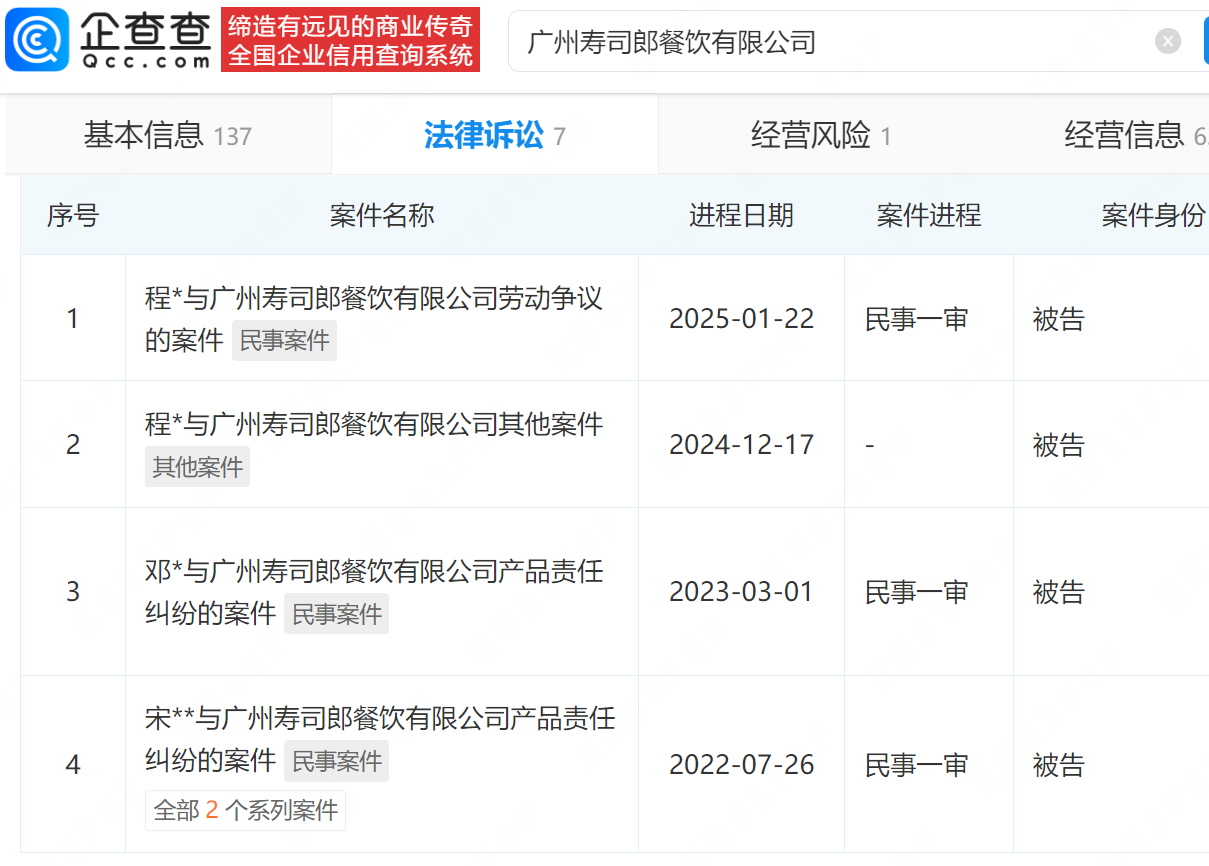Click 民事一审 in the 2023-03-01 row

(x=917, y=592)
